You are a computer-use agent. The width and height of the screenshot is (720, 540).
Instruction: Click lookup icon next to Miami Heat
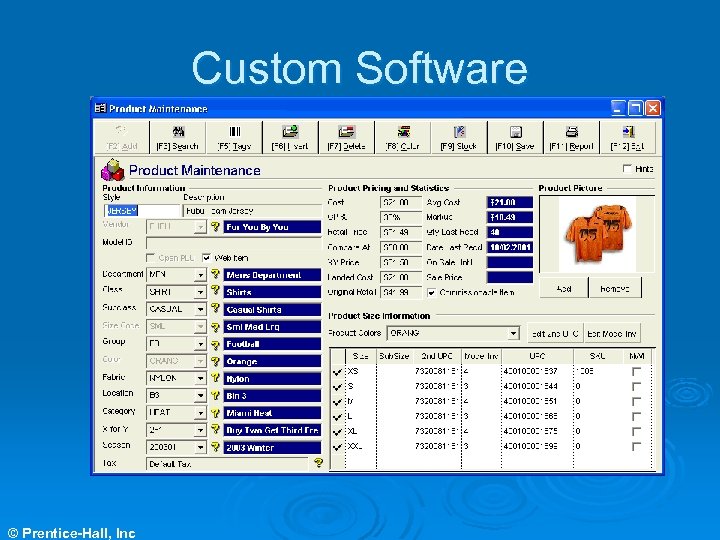click(215, 413)
